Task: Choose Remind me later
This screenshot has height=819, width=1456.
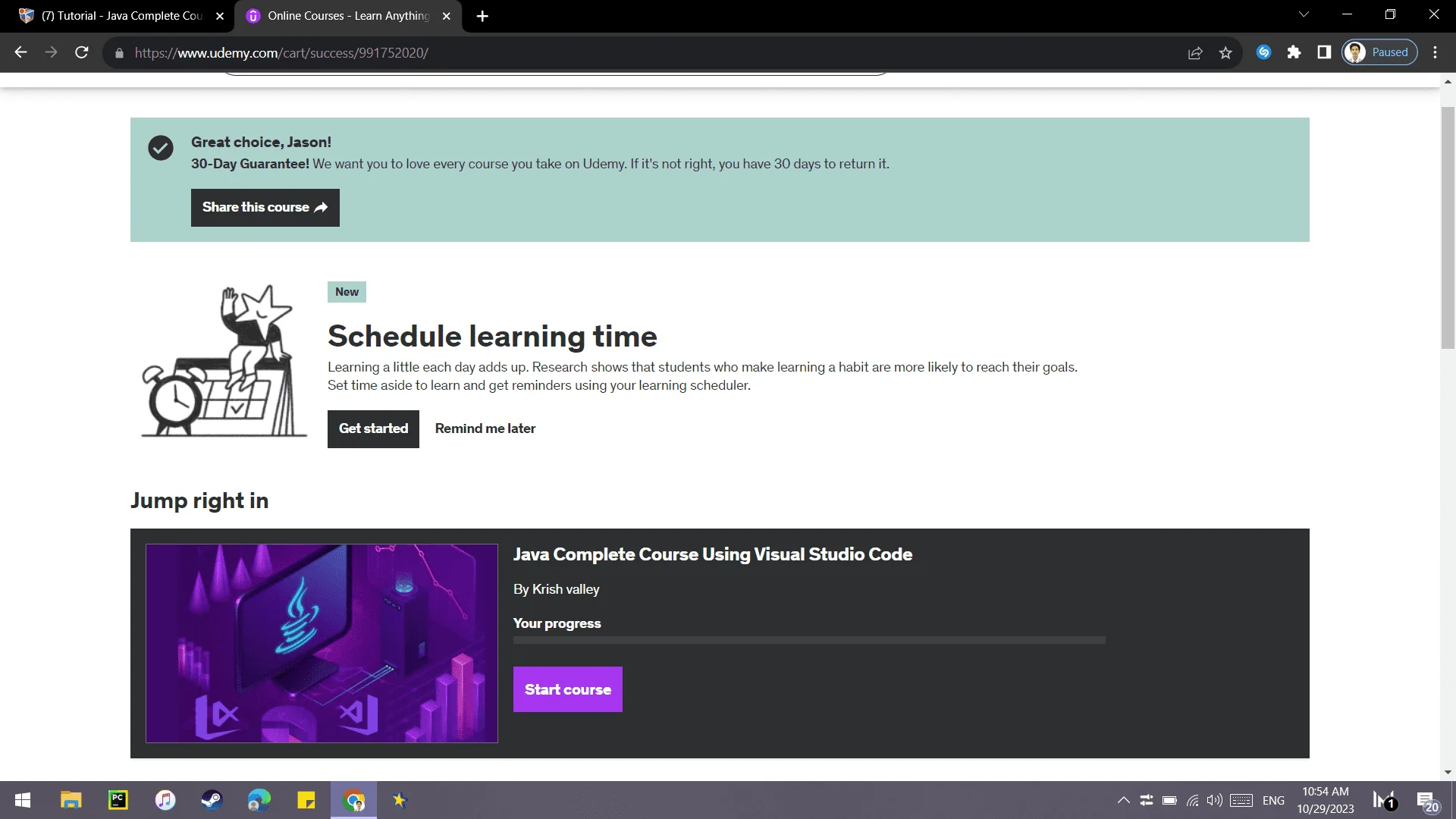Action: (x=485, y=429)
